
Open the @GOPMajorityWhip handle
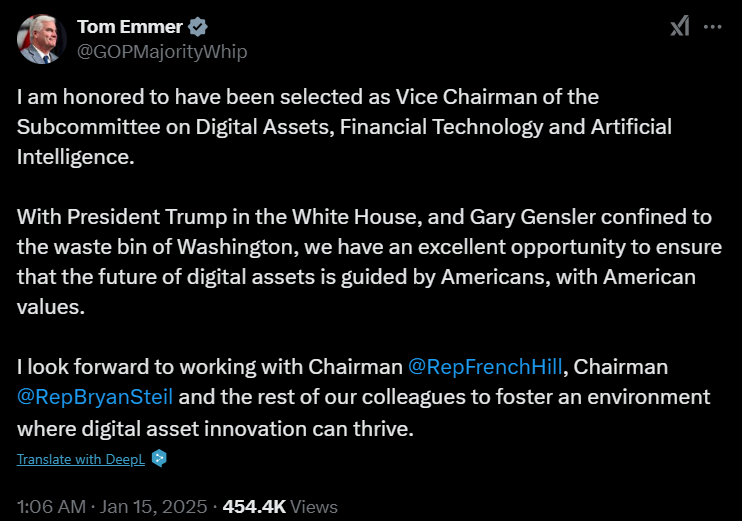click(162, 51)
